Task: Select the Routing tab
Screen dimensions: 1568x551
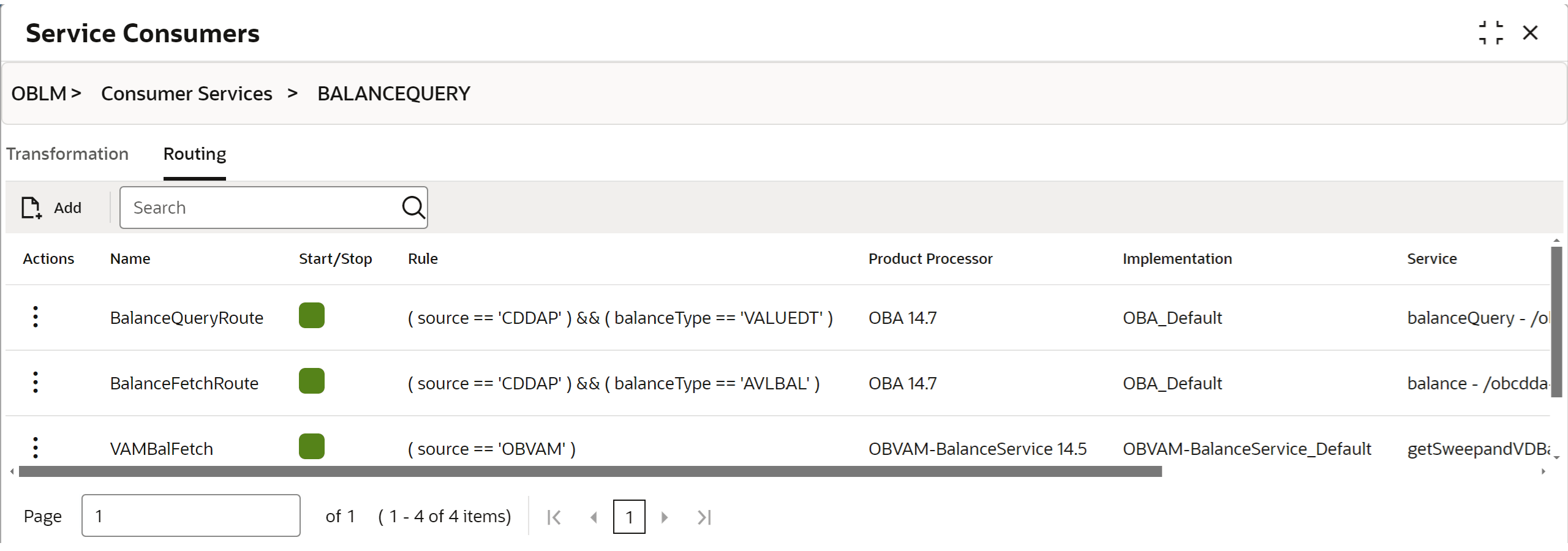Action: click(x=195, y=154)
